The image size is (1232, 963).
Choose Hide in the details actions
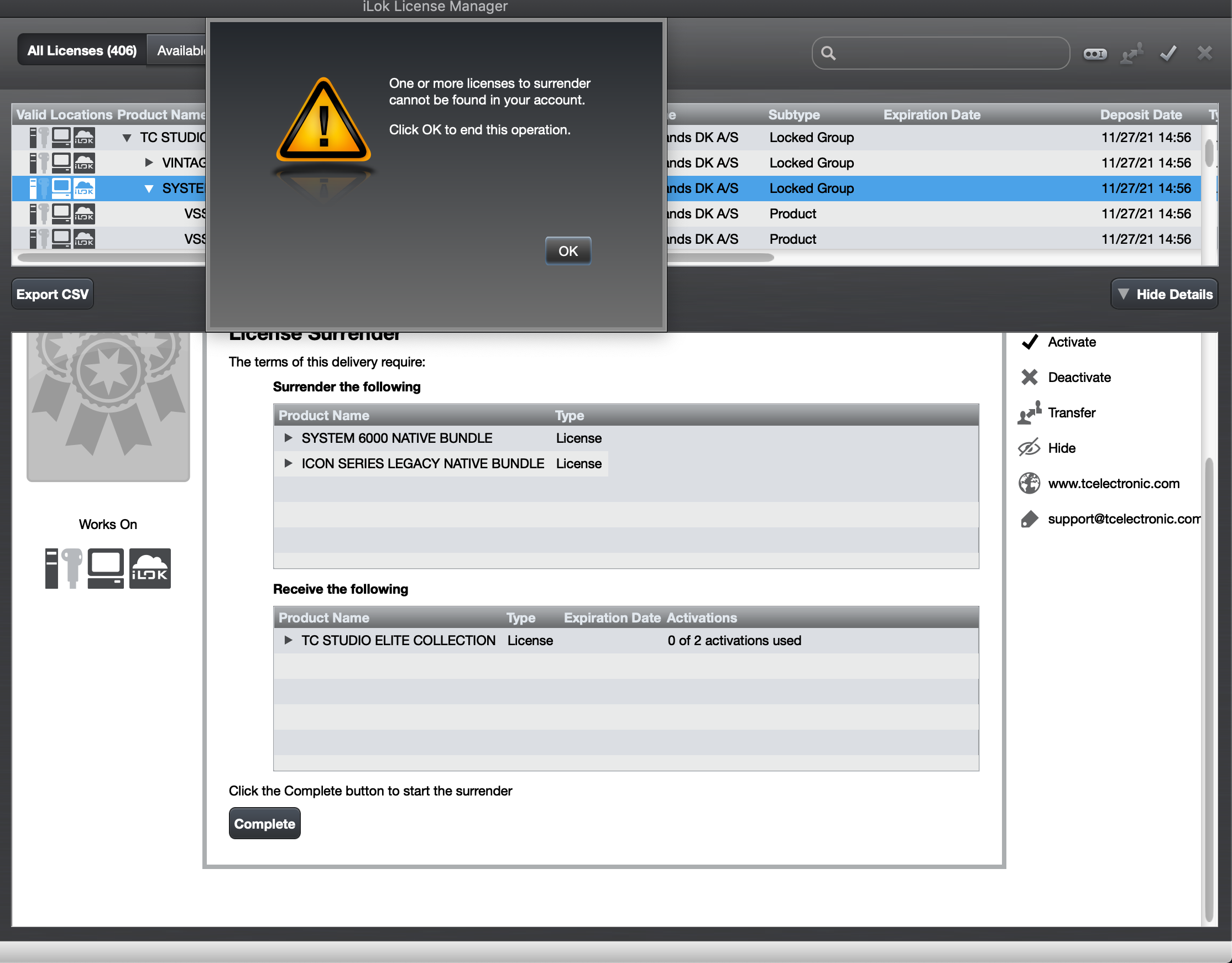click(1061, 448)
